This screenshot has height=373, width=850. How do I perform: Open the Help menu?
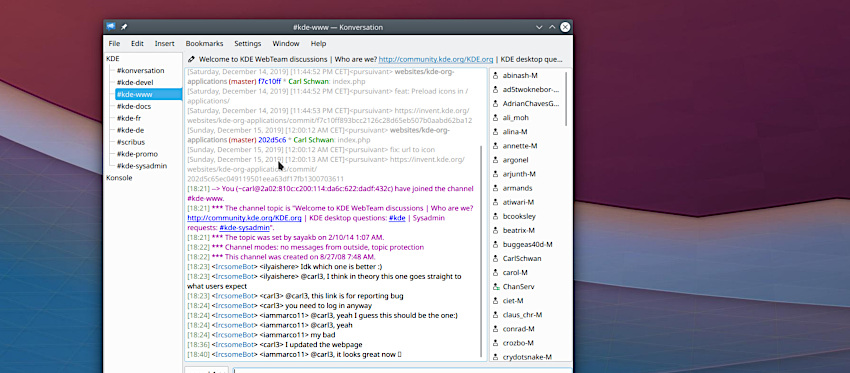[x=319, y=43]
